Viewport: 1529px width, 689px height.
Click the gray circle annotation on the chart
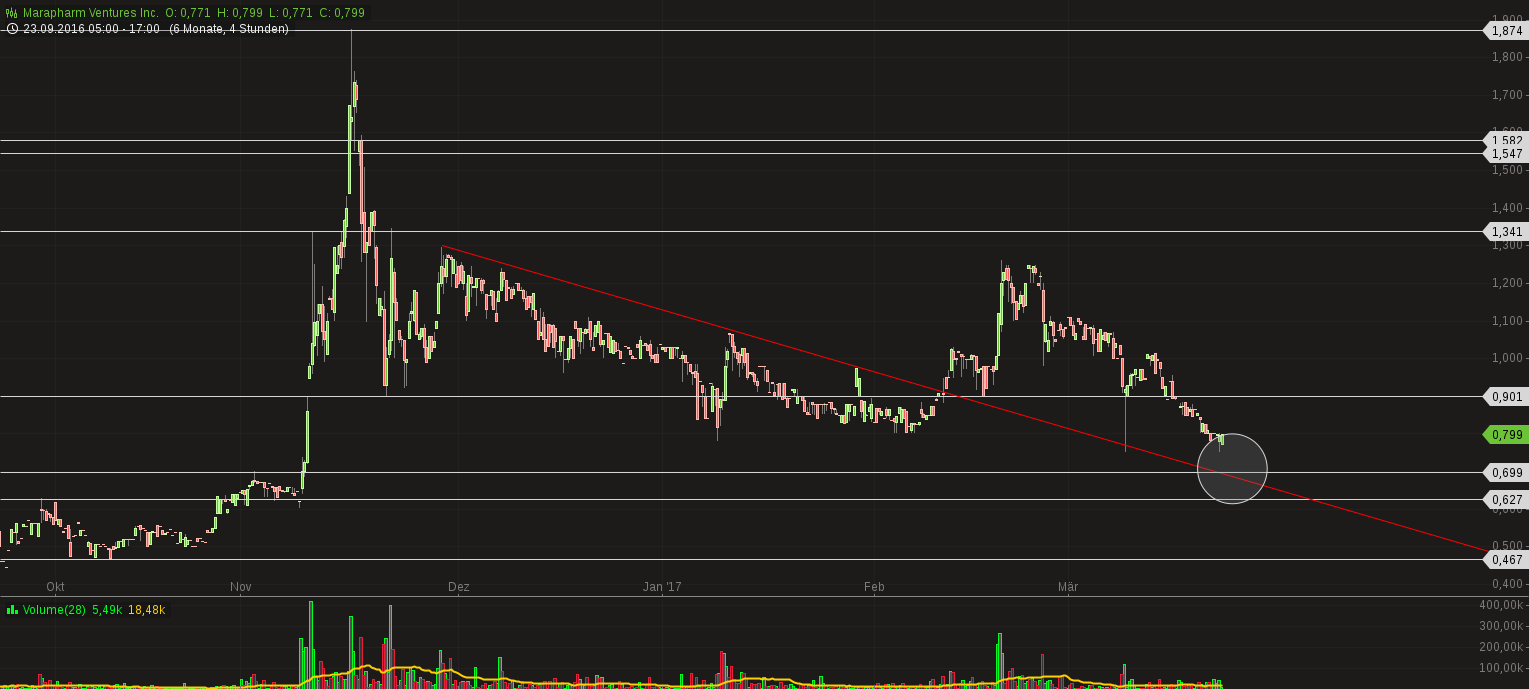1232,468
